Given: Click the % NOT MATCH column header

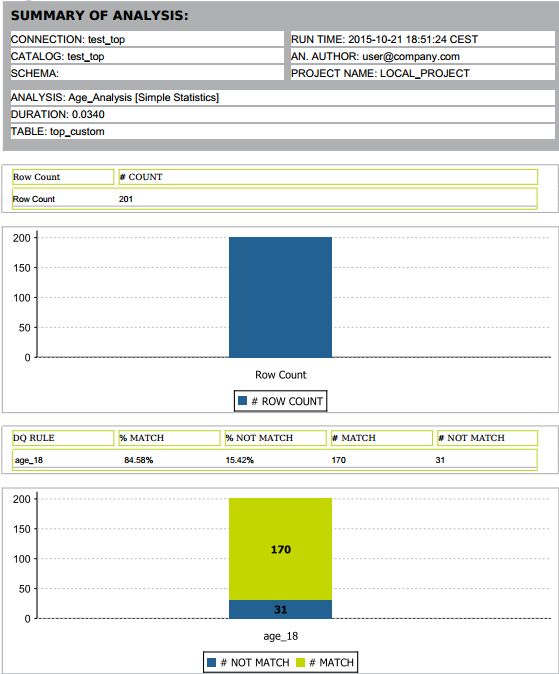Looking at the screenshot, I should [276, 438].
